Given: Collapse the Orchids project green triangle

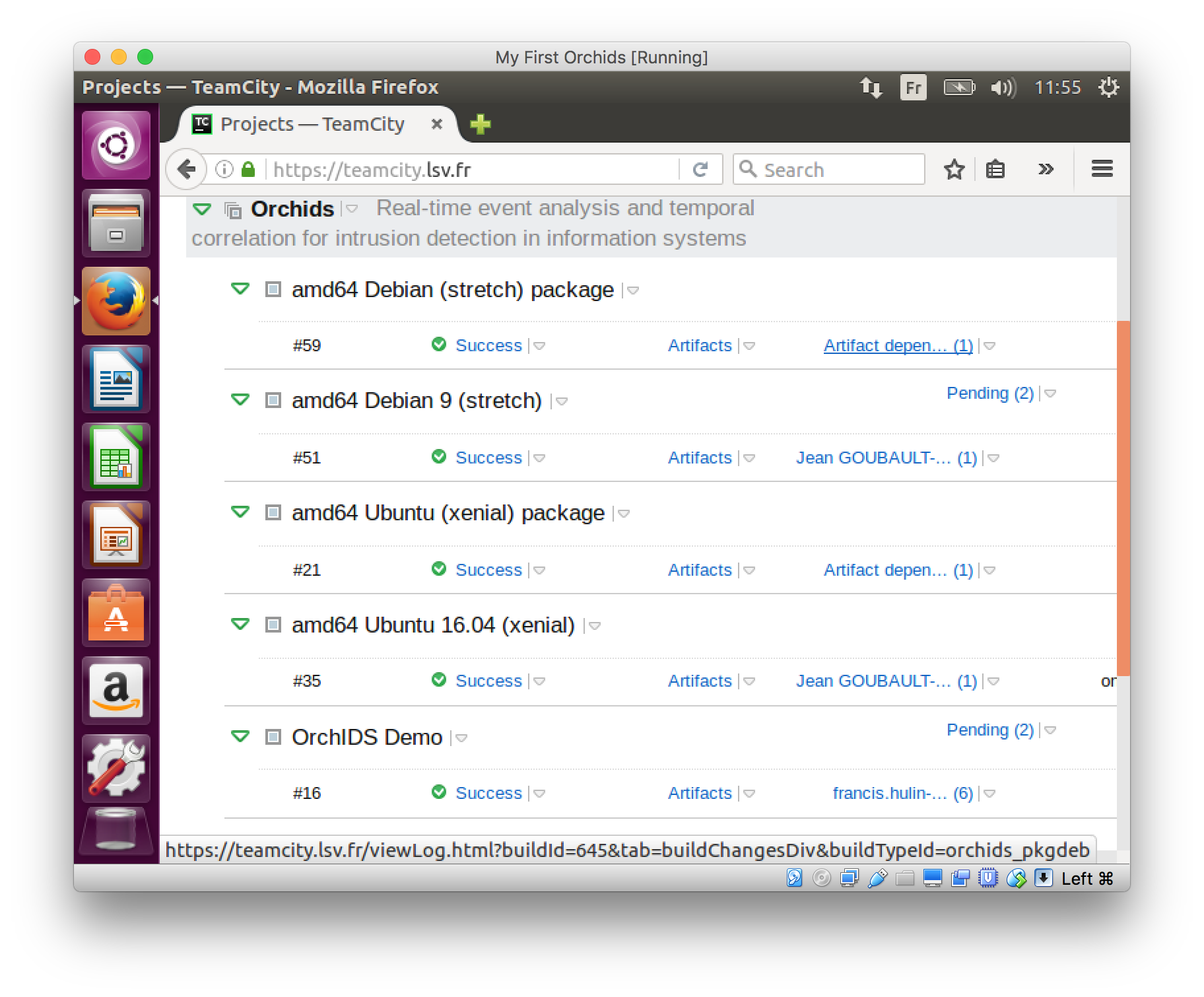Looking at the screenshot, I should 201,209.
